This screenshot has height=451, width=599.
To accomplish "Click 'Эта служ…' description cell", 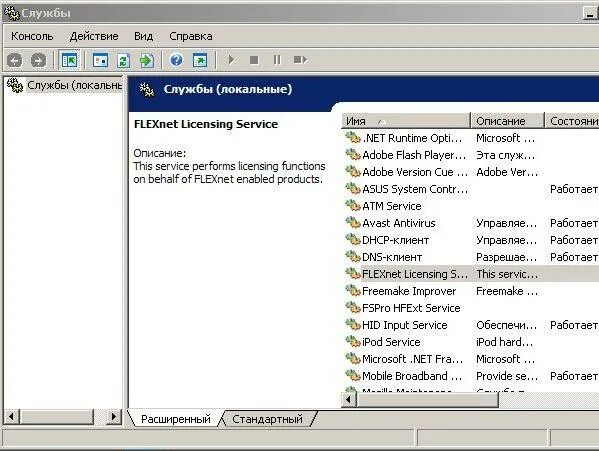I will (x=505, y=155).
